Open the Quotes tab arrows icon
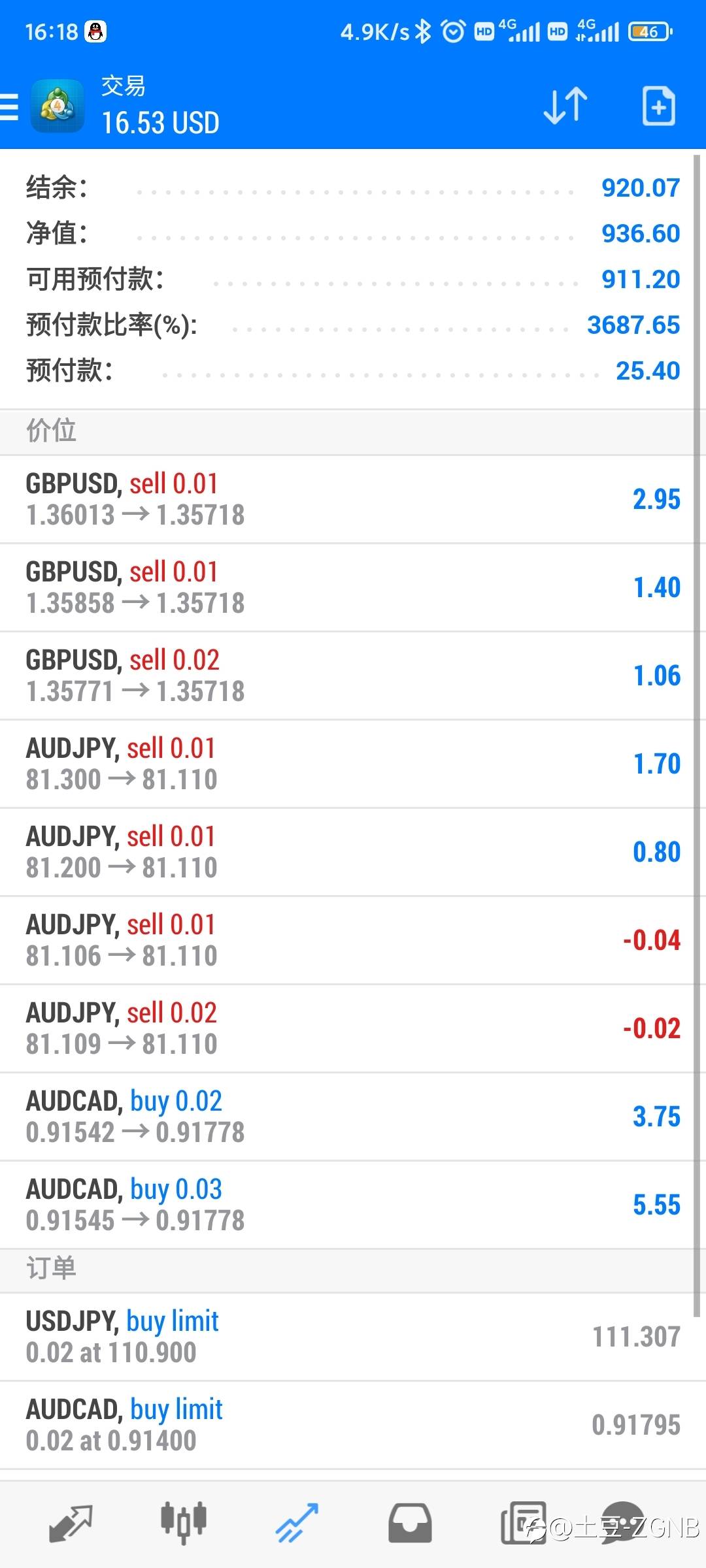Screen dimensions: 706x1568 tap(71, 1523)
